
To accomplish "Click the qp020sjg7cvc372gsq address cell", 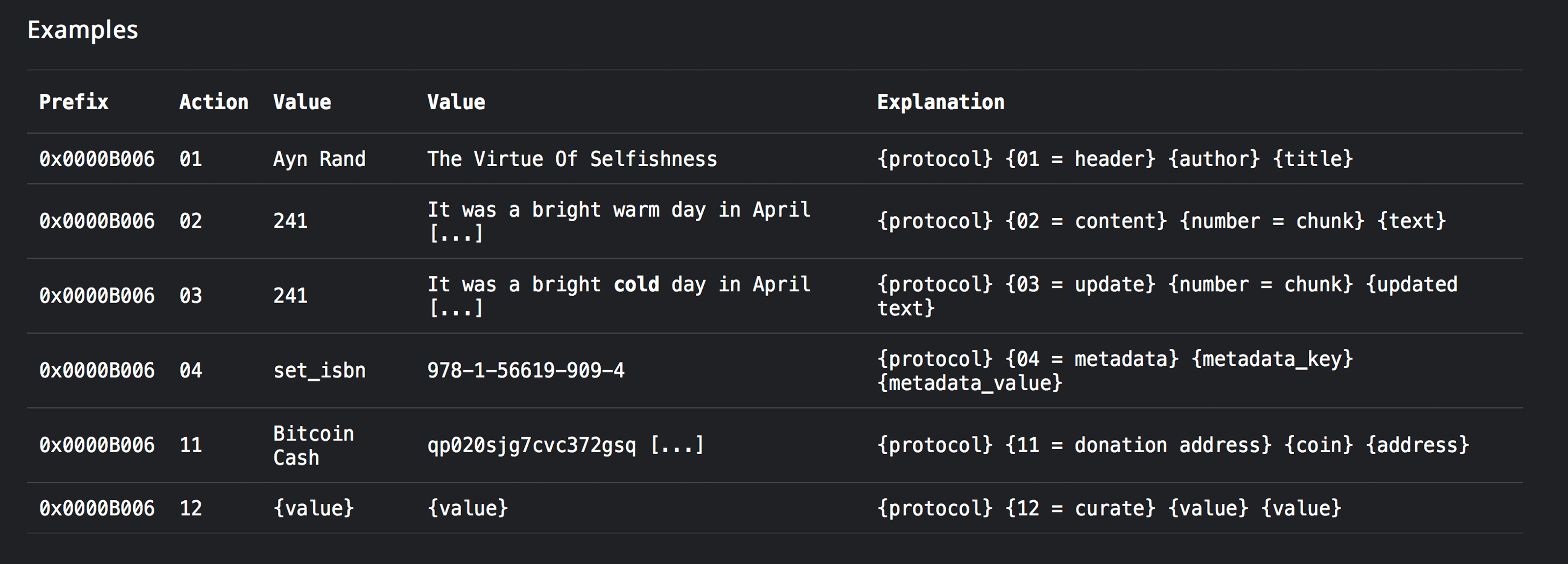I will tap(565, 445).
